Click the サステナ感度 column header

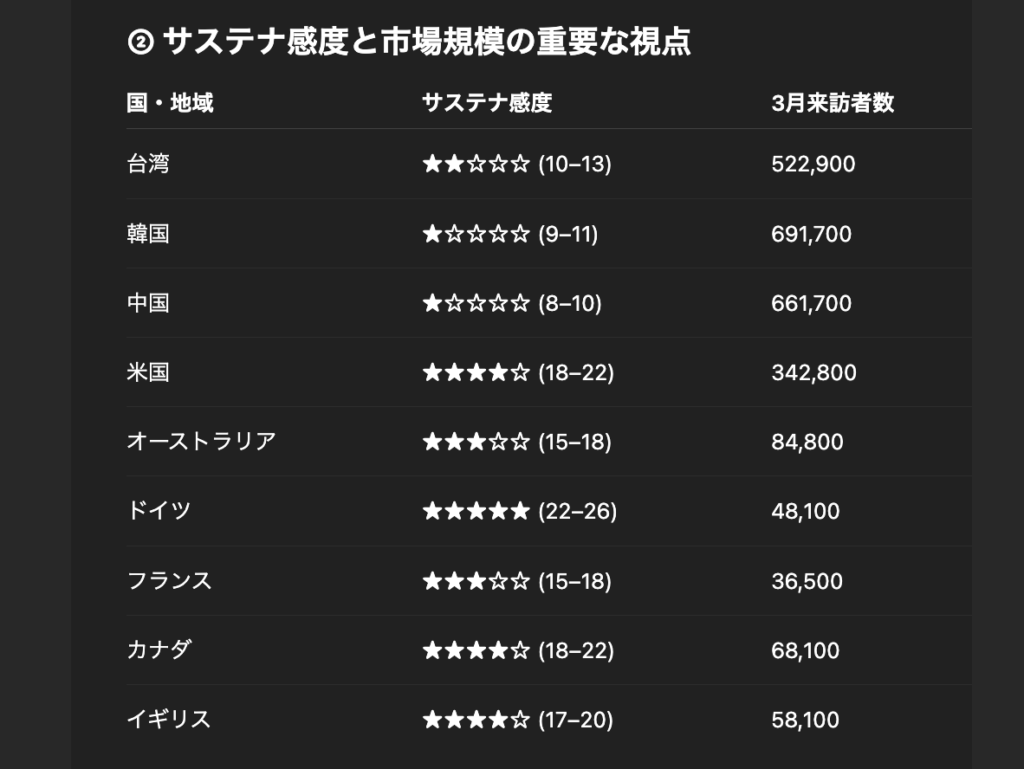point(487,102)
